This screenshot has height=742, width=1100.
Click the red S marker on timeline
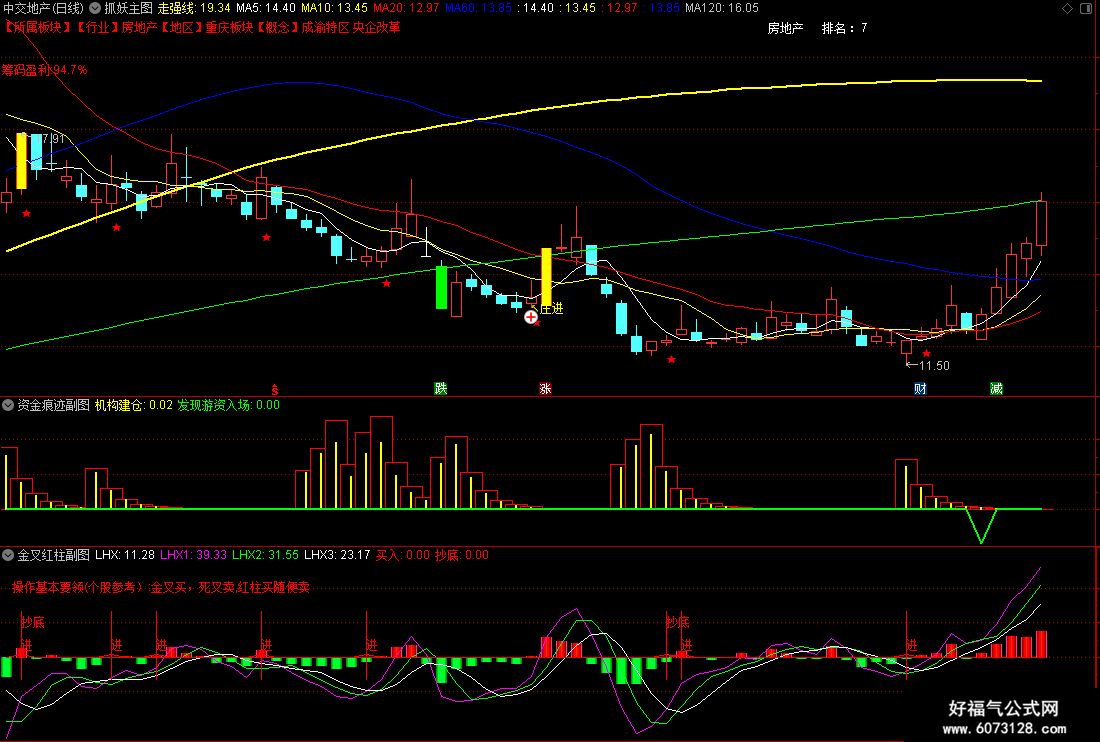pos(275,389)
